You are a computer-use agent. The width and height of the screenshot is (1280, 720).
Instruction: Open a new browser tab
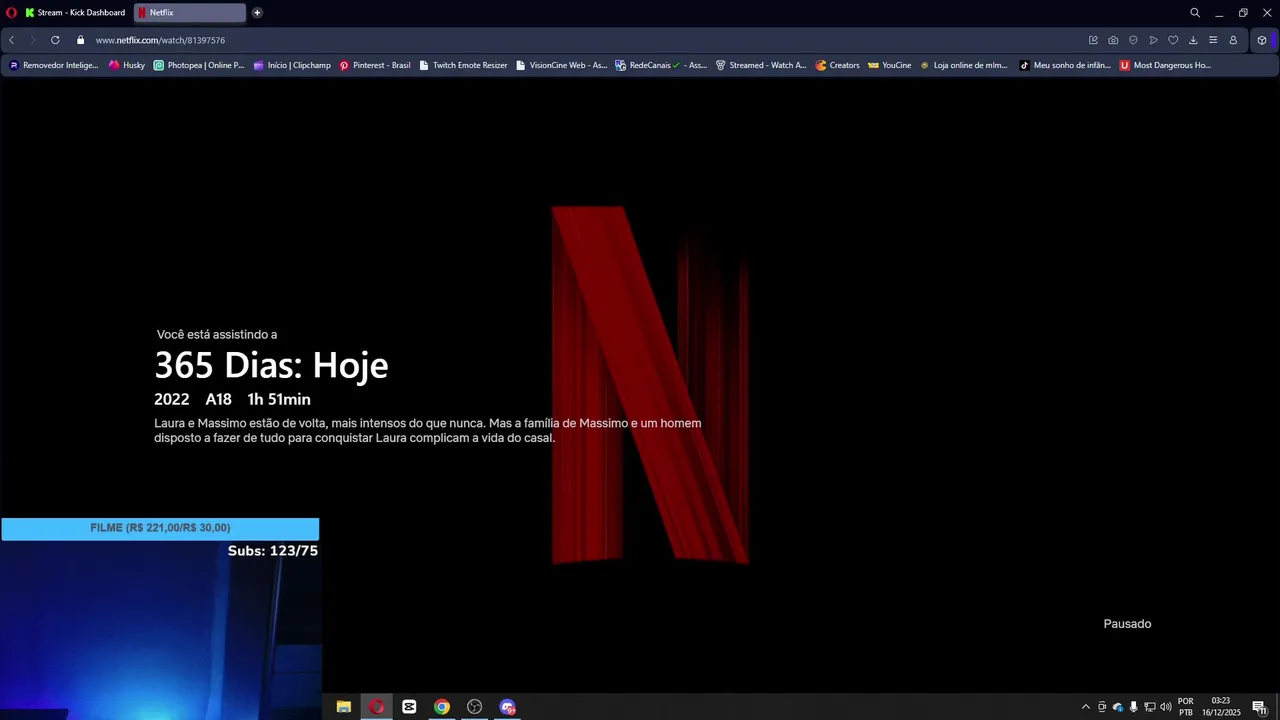257,13
